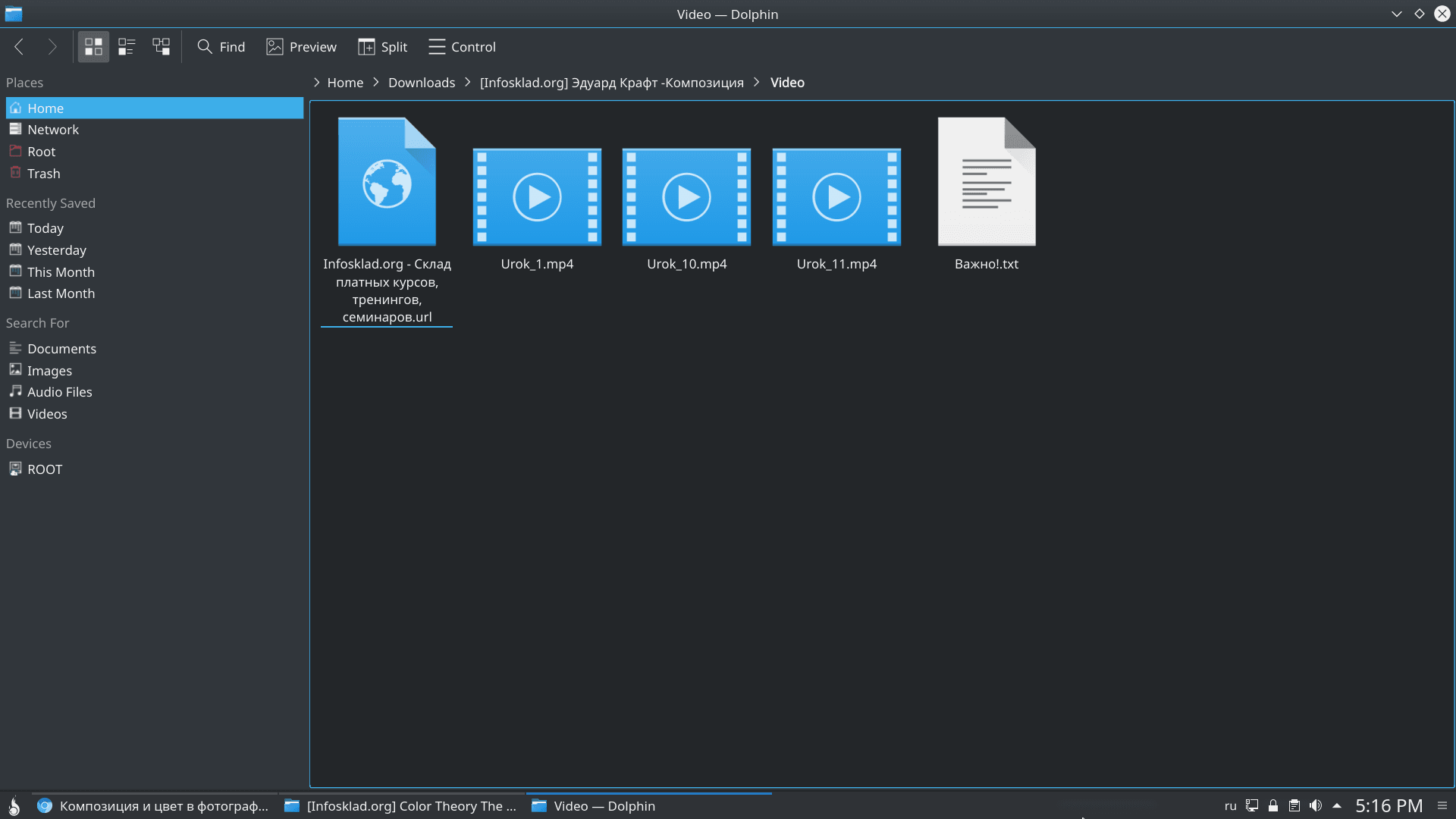Switch to Compact view mode
Viewport: 1456px width, 819px height.
[x=127, y=47]
